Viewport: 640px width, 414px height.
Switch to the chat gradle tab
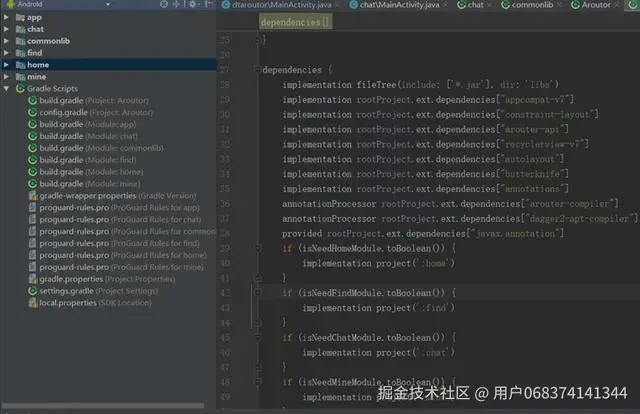pos(476,5)
